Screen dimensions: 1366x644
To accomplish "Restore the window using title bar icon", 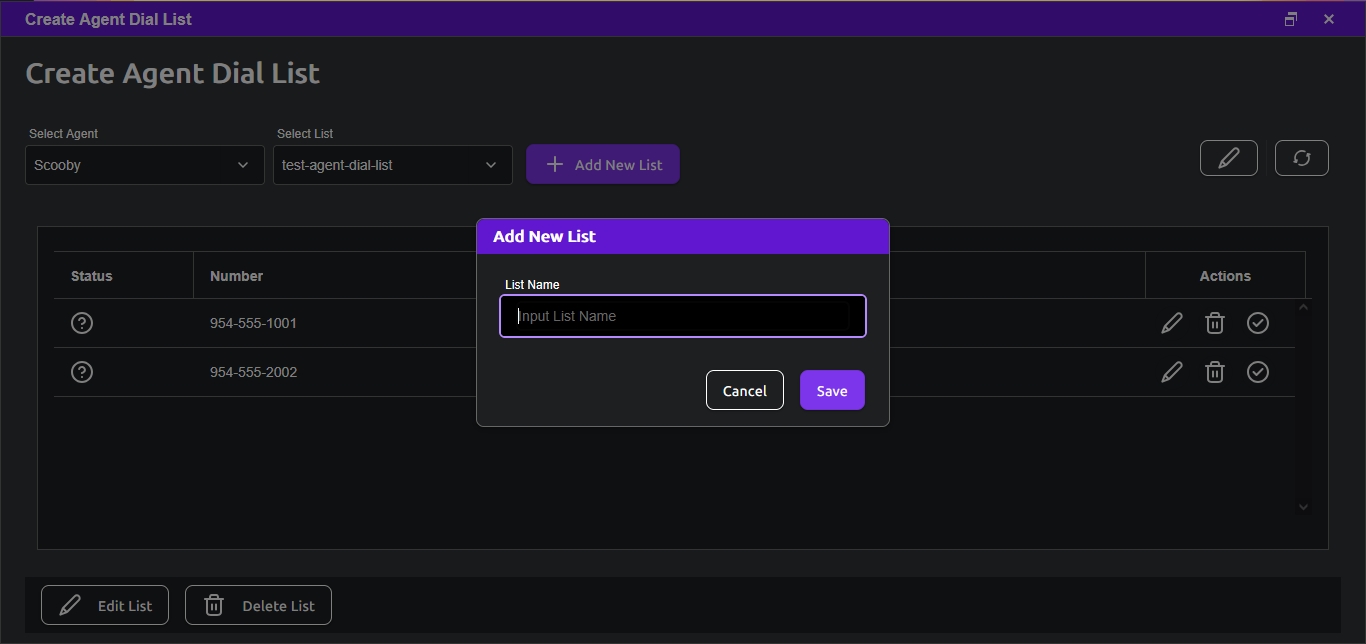I will 1291,19.
